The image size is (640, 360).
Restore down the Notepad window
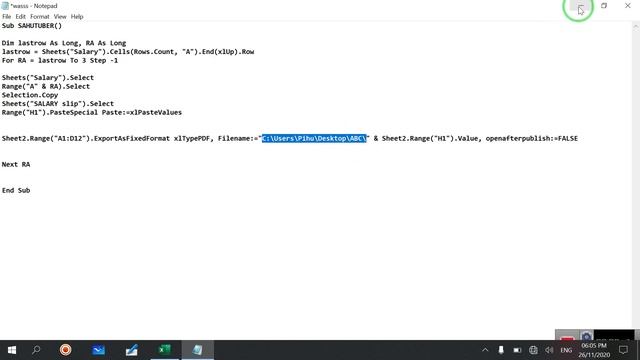point(604,6)
